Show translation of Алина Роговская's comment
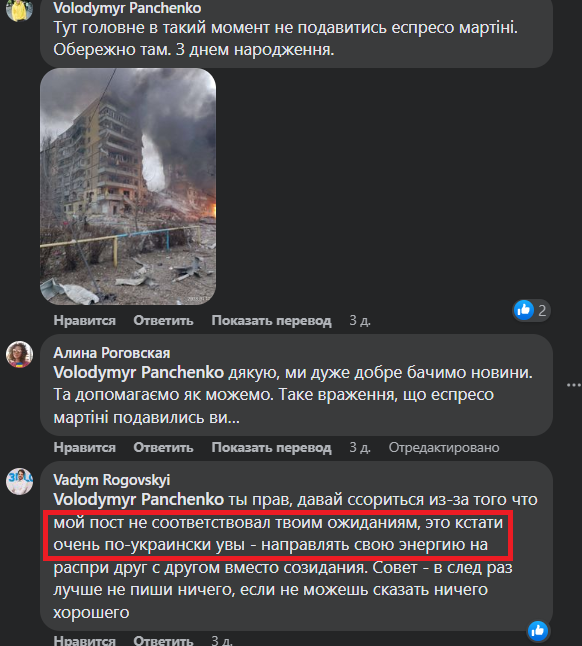The width and height of the screenshot is (582, 646). [x=271, y=447]
